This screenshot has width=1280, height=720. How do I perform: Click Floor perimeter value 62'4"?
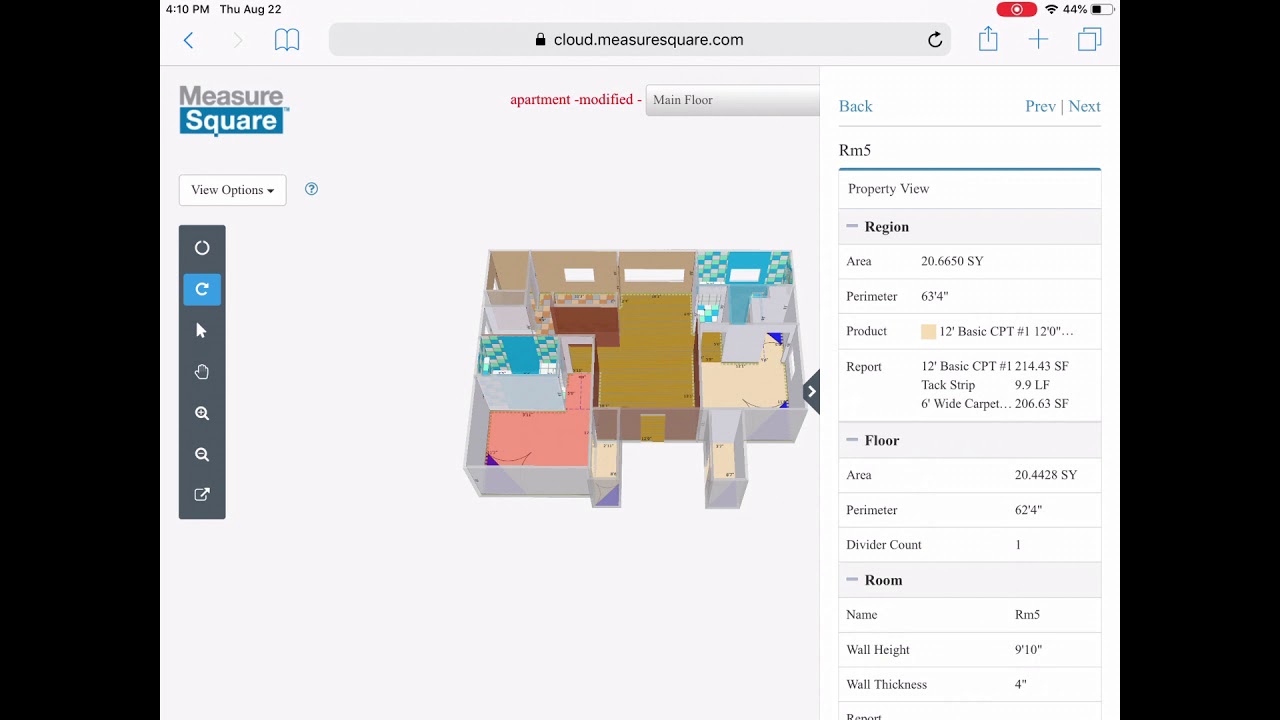[1028, 510]
